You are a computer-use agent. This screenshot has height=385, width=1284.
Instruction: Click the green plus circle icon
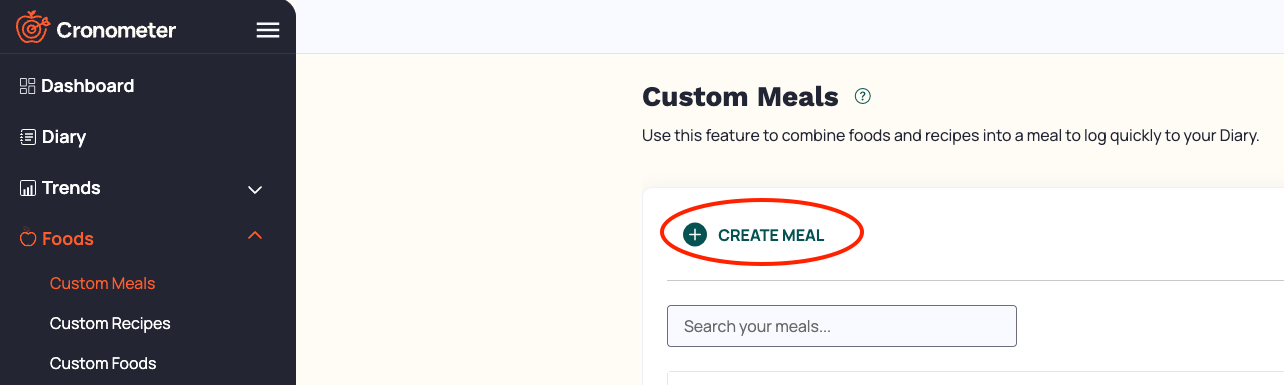point(695,235)
